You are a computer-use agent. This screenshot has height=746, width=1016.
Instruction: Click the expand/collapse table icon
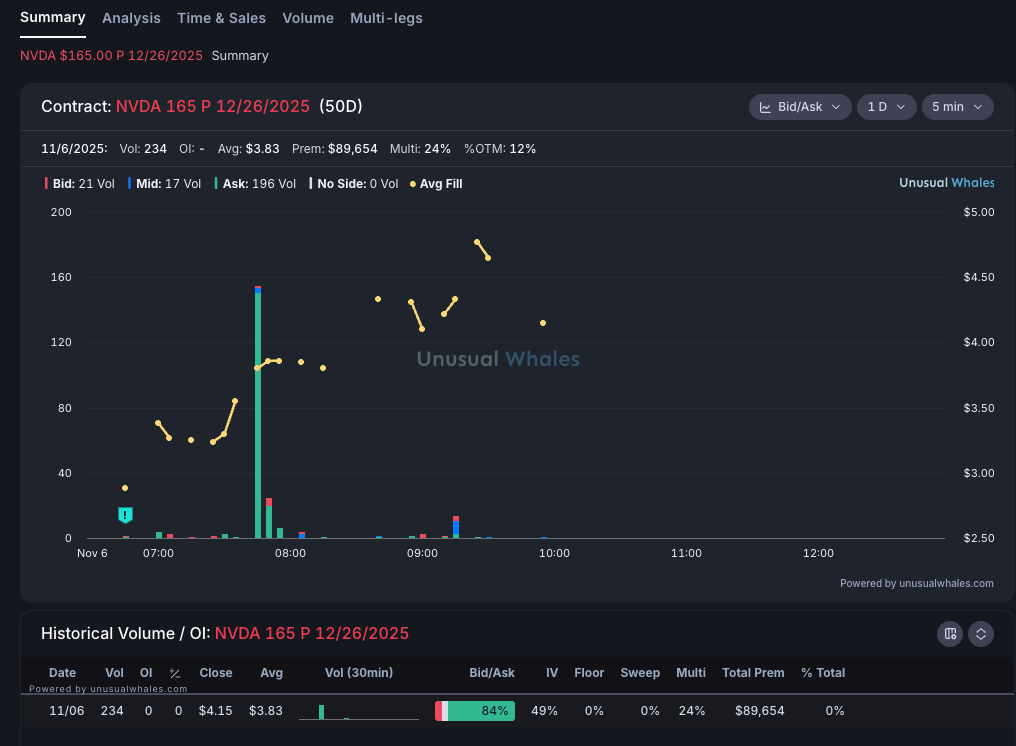tap(981, 634)
